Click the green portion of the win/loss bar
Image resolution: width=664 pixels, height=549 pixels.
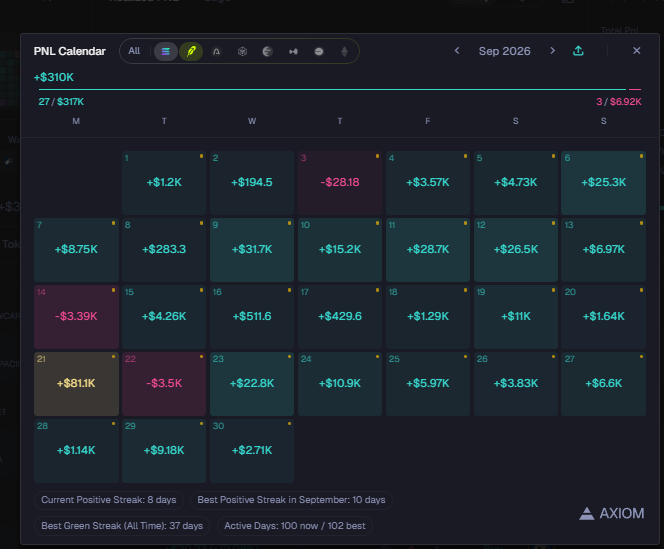click(332, 89)
